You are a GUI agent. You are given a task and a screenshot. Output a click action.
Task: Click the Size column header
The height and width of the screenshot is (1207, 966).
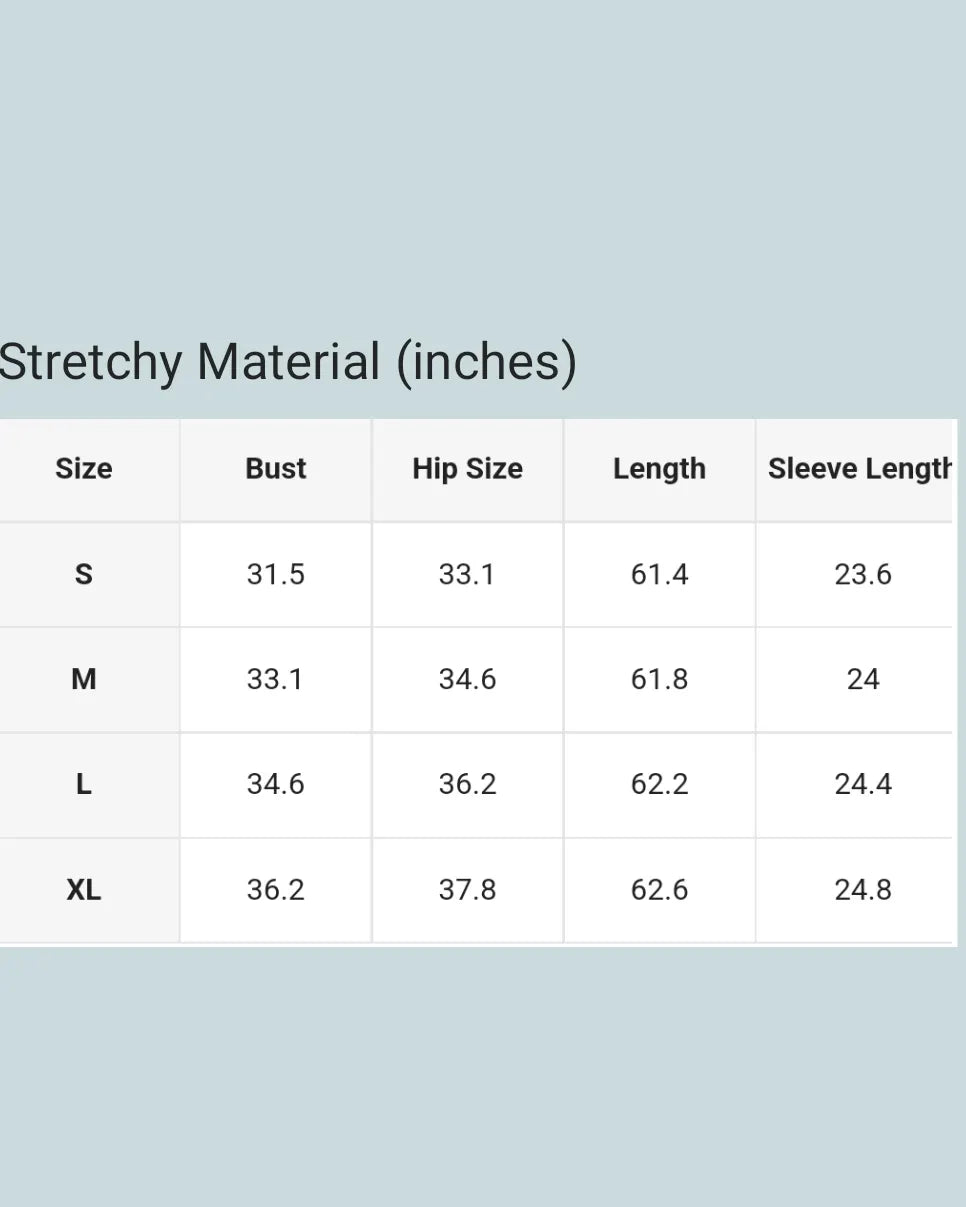[84, 469]
